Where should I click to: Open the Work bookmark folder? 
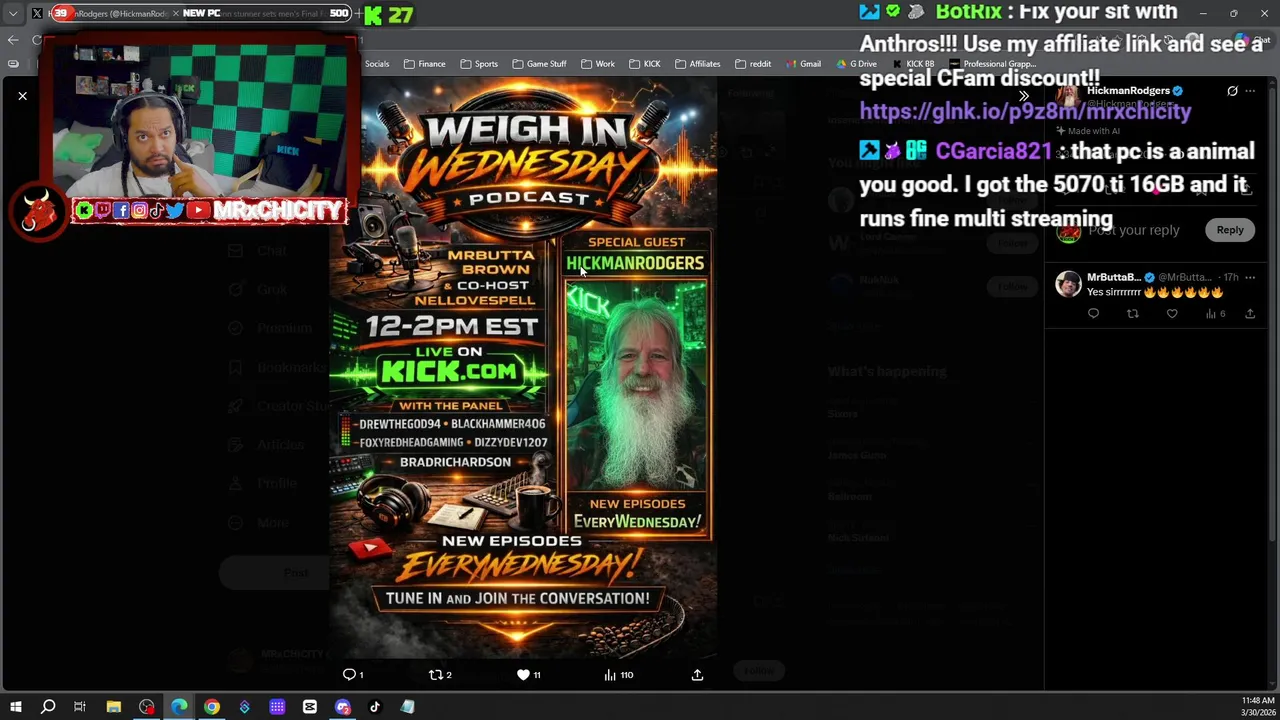click(x=597, y=64)
